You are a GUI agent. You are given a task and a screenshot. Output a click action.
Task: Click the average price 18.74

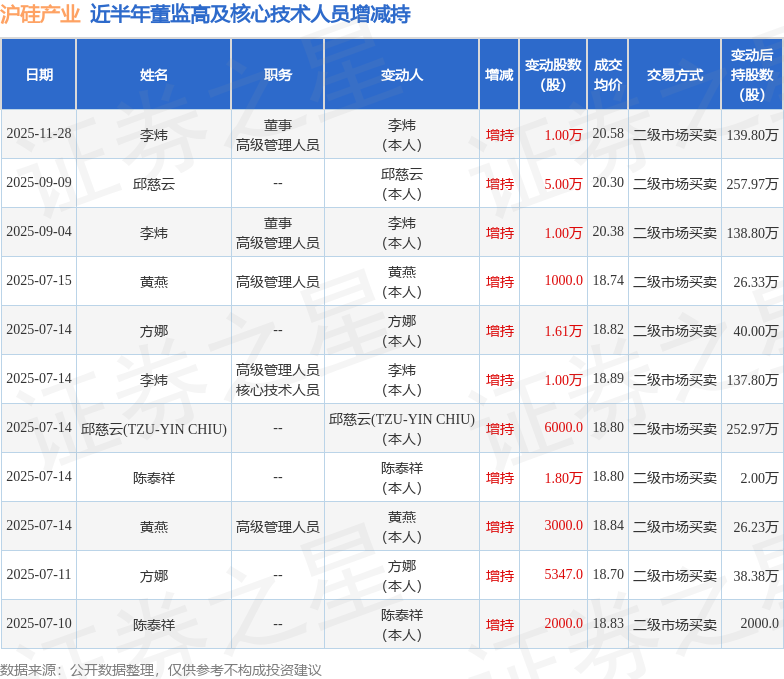[608, 280]
